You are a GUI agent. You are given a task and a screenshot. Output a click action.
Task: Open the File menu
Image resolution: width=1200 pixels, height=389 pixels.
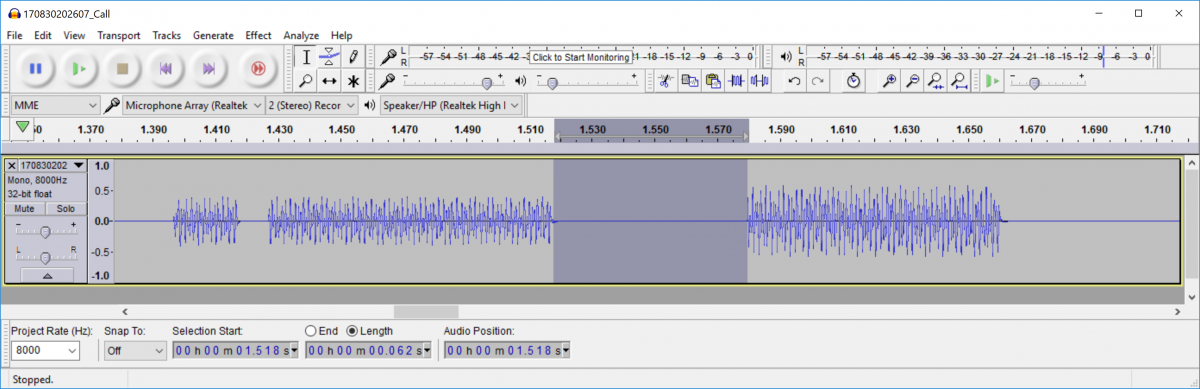[14, 35]
